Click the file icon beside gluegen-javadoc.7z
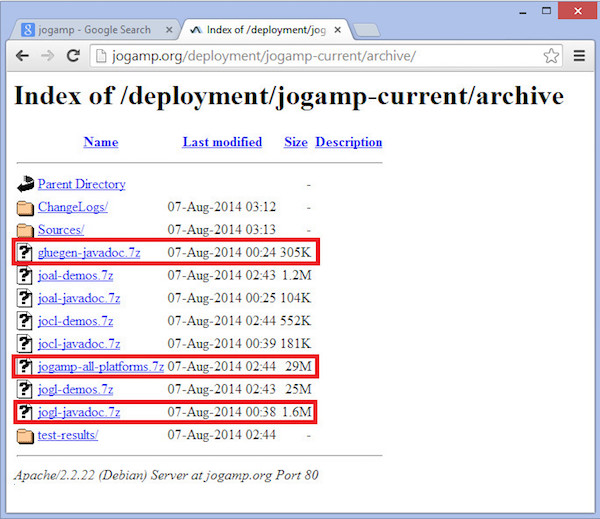The height and width of the screenshot is (519, 600). (24, 253)
